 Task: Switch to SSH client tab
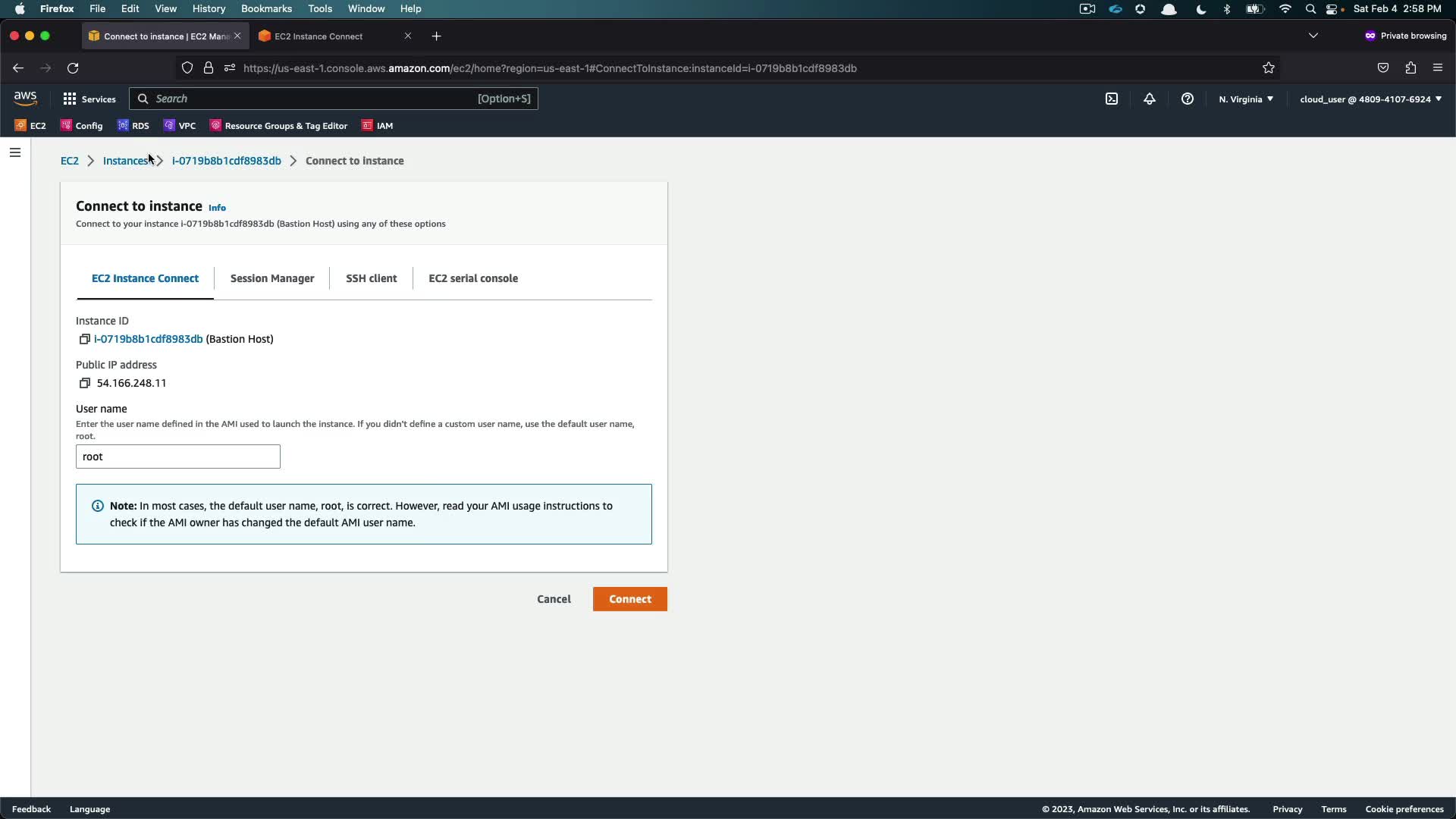(371, 278)
